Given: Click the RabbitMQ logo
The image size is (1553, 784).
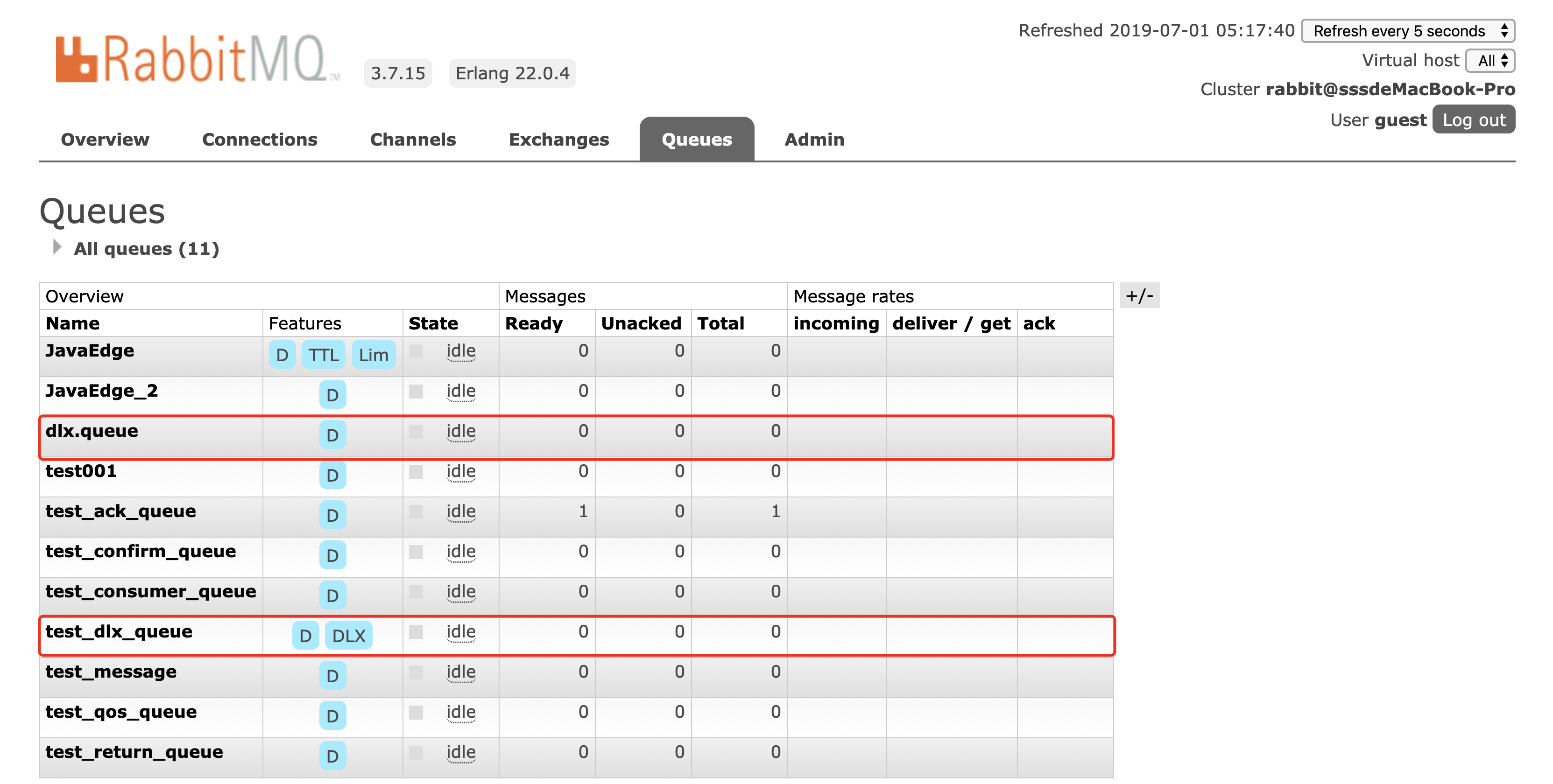Looking at the screenshot, I should click(198, 58).
